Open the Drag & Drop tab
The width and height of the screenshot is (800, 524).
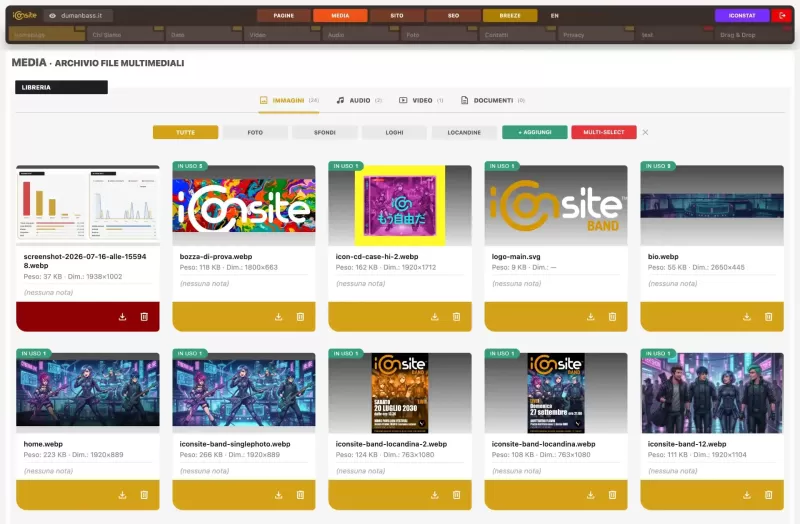click(x=753, y=34)
